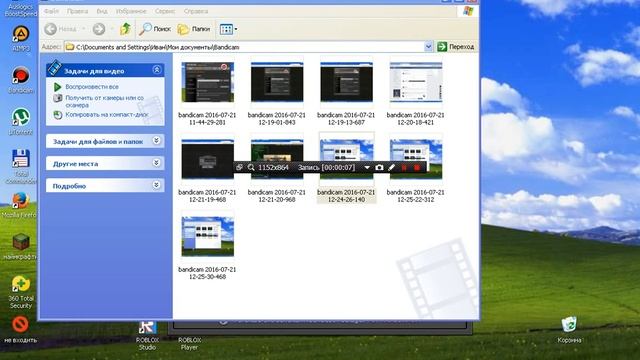The image size is (640, 360).
Task: Open ROBLOX Player desktop shortcut
Action: click(189, 343)
